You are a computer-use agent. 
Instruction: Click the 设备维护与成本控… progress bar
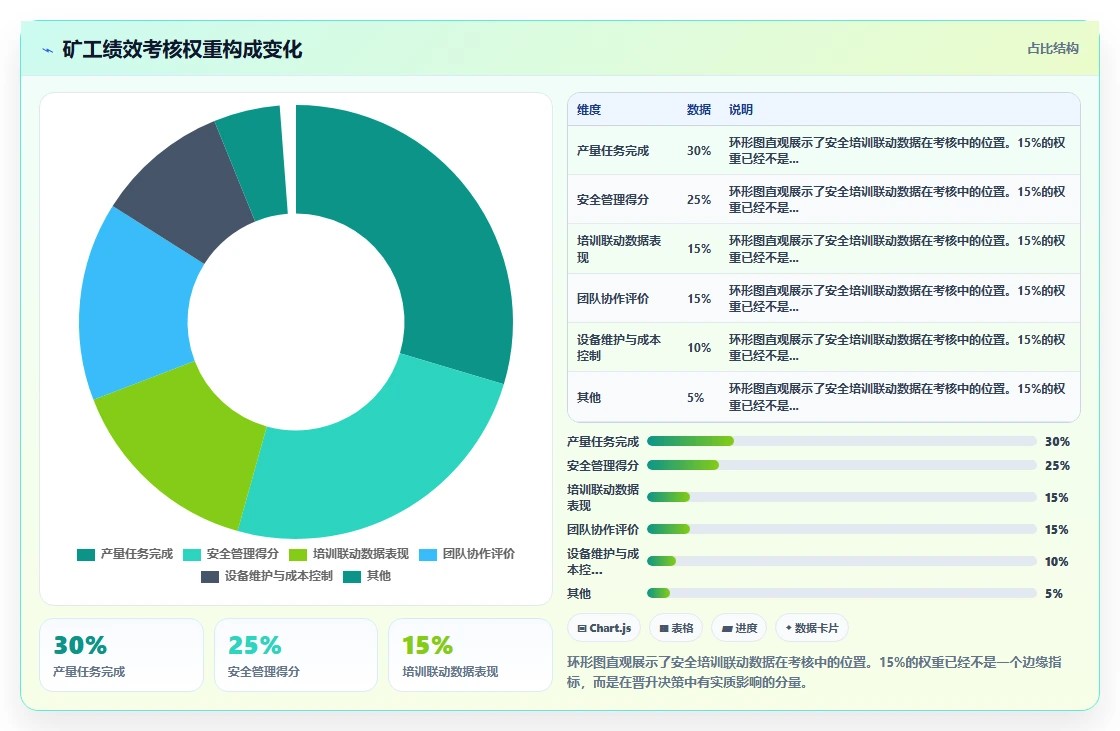(x=841, y=561)
